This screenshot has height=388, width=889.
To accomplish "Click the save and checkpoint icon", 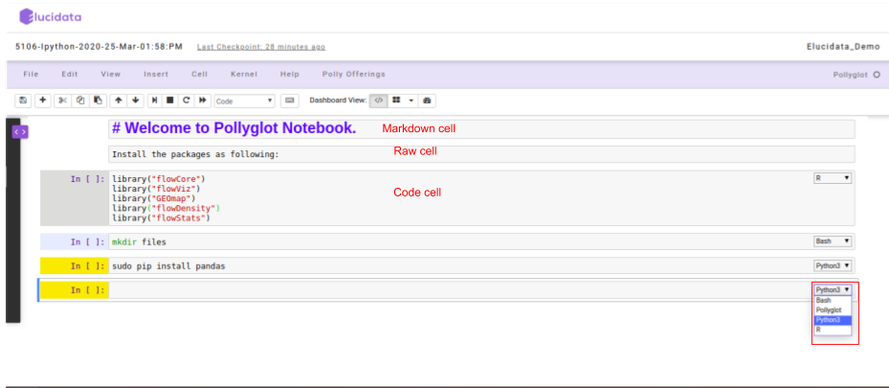I will pyautogui.click(x=23, y=100).
